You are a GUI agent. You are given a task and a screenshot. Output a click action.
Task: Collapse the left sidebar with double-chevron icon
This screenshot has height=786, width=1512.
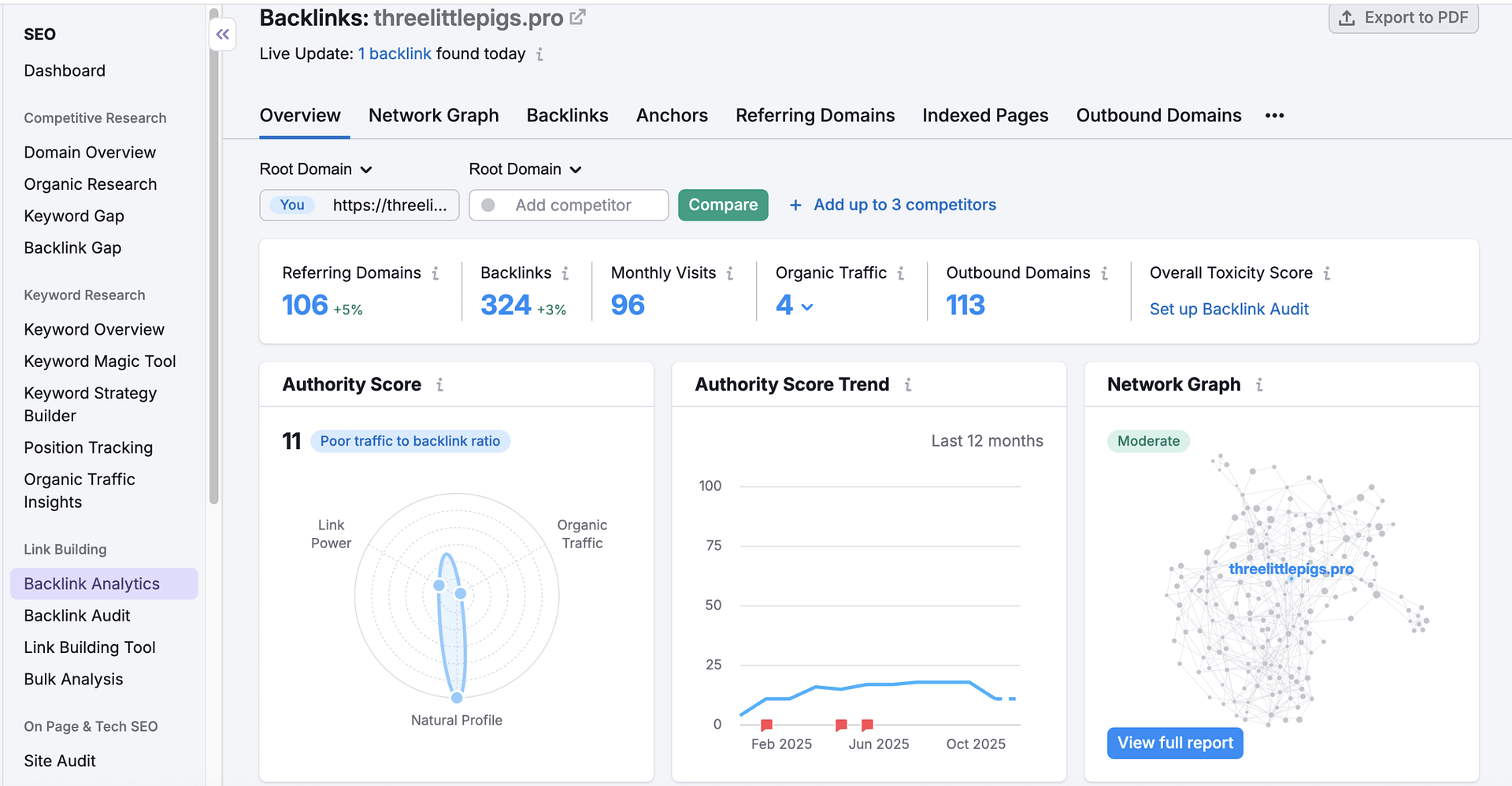(x=223, y=35)
